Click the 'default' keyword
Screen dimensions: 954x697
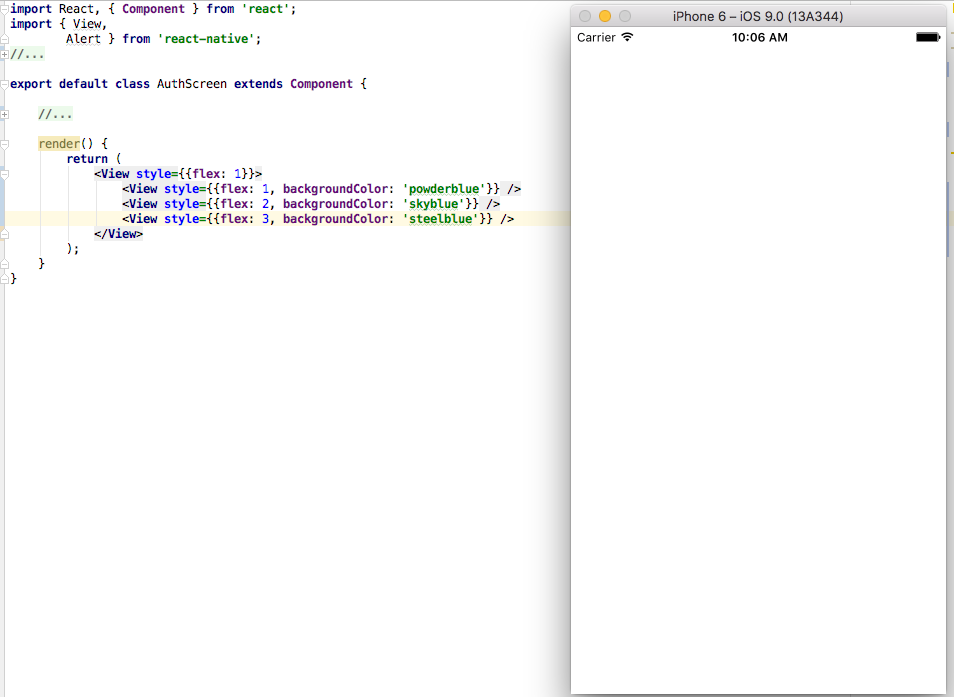tap(83, 84)
